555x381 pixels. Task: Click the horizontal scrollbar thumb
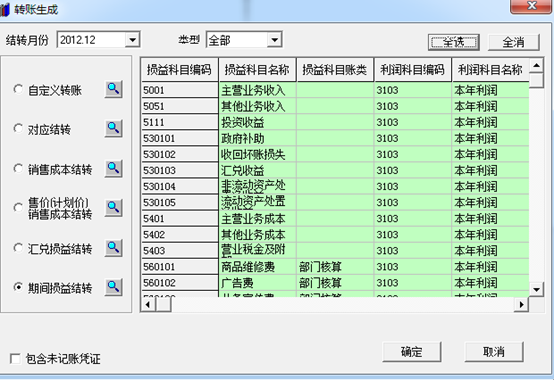[x=164, y=305]
